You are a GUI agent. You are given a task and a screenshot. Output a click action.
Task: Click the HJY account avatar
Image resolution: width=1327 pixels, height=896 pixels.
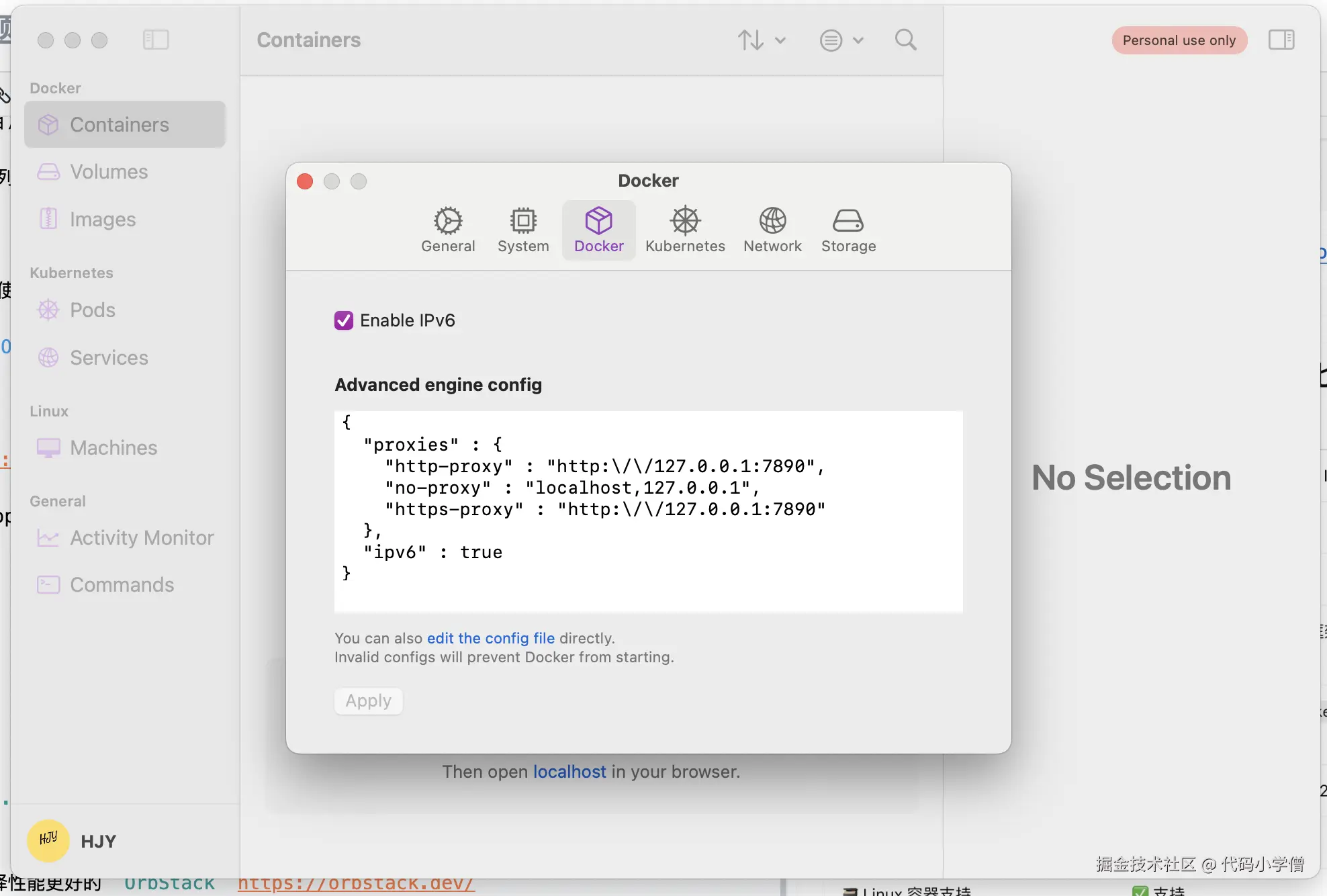pyautogui.click(x=48, y=840)
